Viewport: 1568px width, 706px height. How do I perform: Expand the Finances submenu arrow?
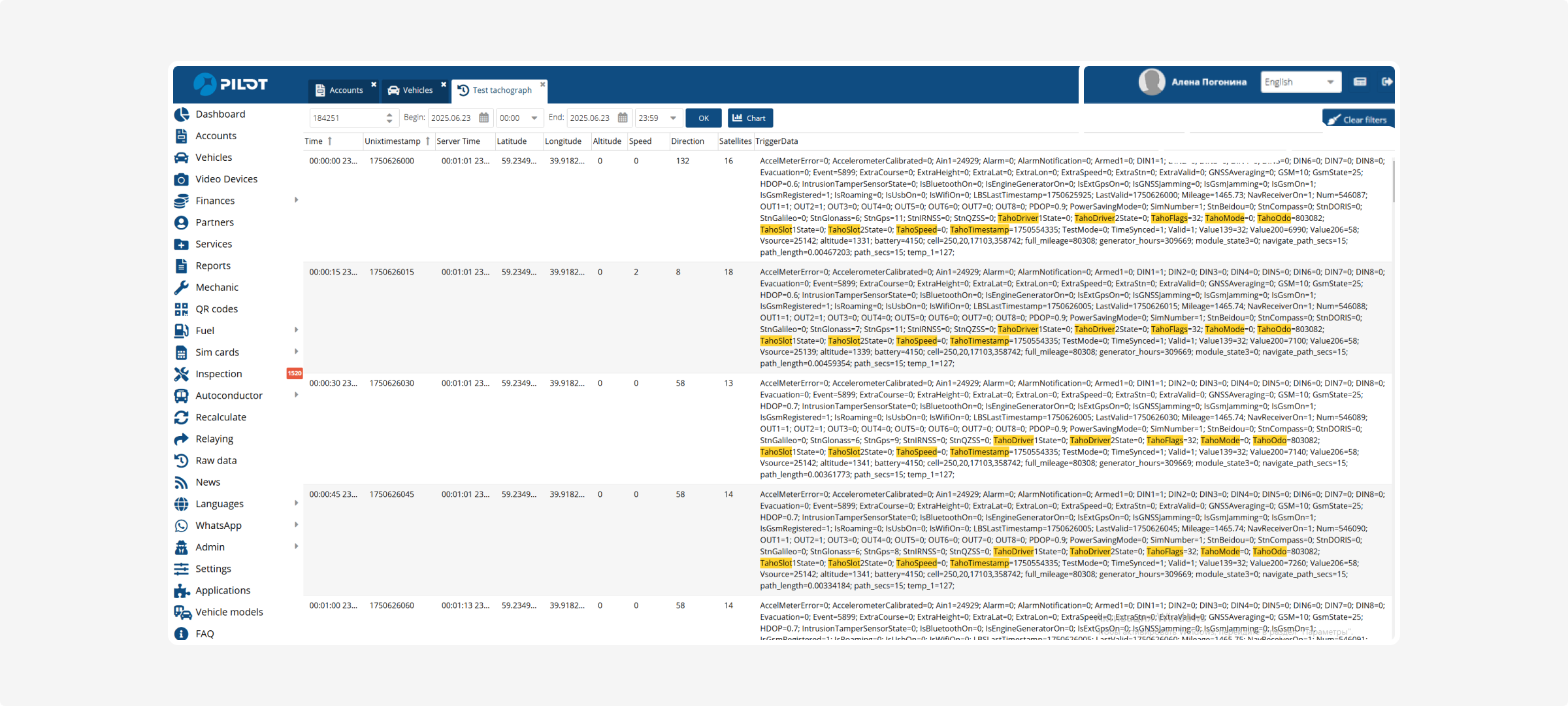point(297,200)
